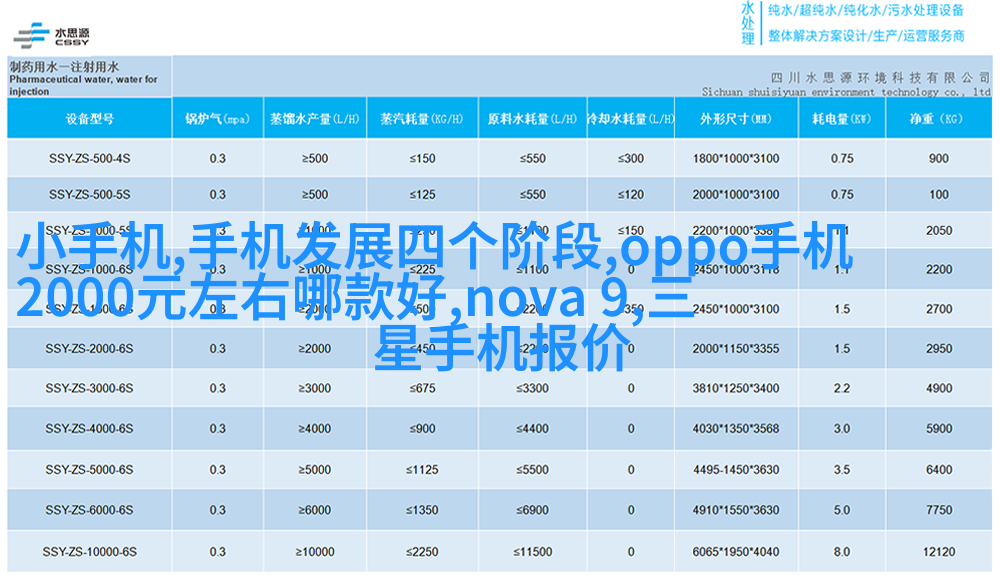Click the 1800*1000*3100 dimensions cell

point(736,158)
